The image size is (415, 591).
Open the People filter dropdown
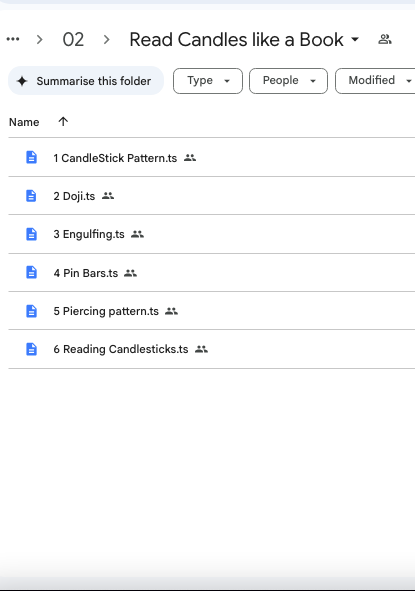288,81
